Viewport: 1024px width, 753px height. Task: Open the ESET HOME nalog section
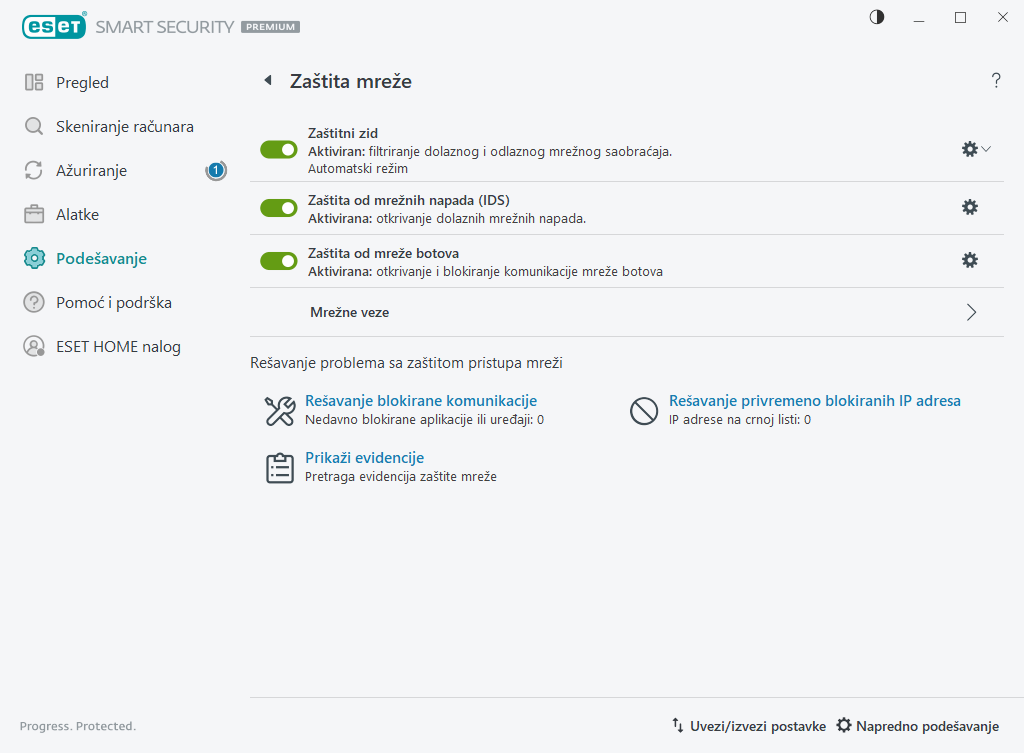click(118, 347)
